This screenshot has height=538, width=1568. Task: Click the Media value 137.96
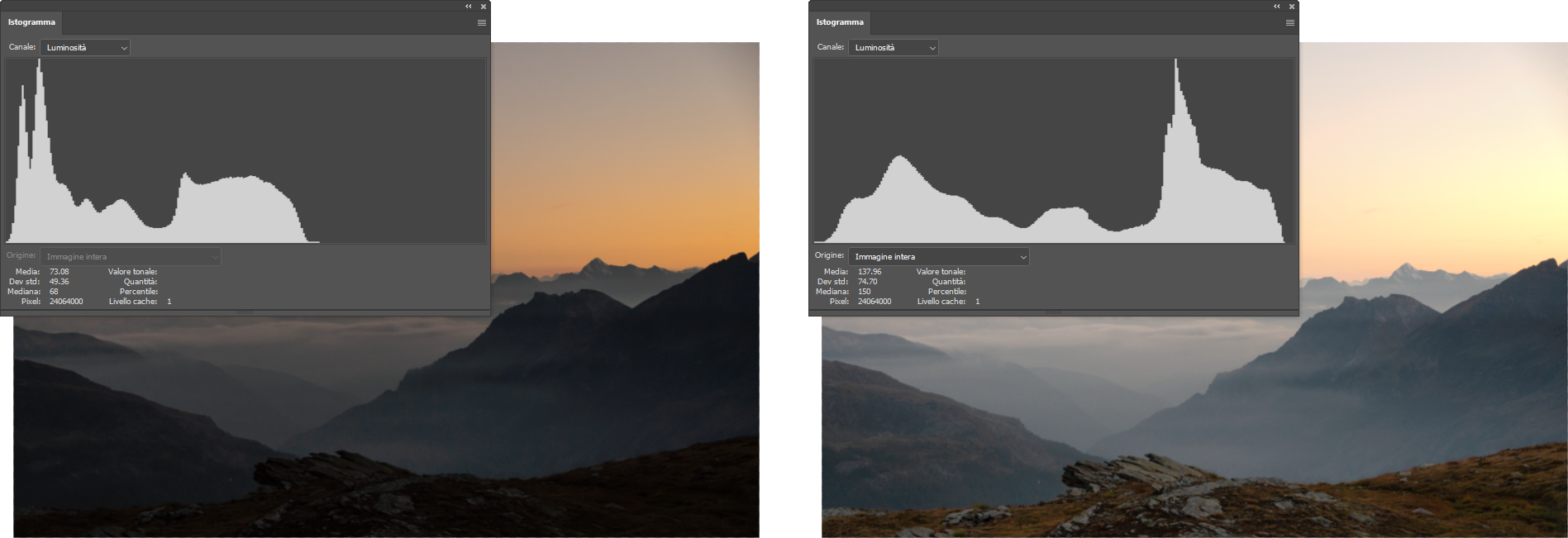[x=870, y=272]
